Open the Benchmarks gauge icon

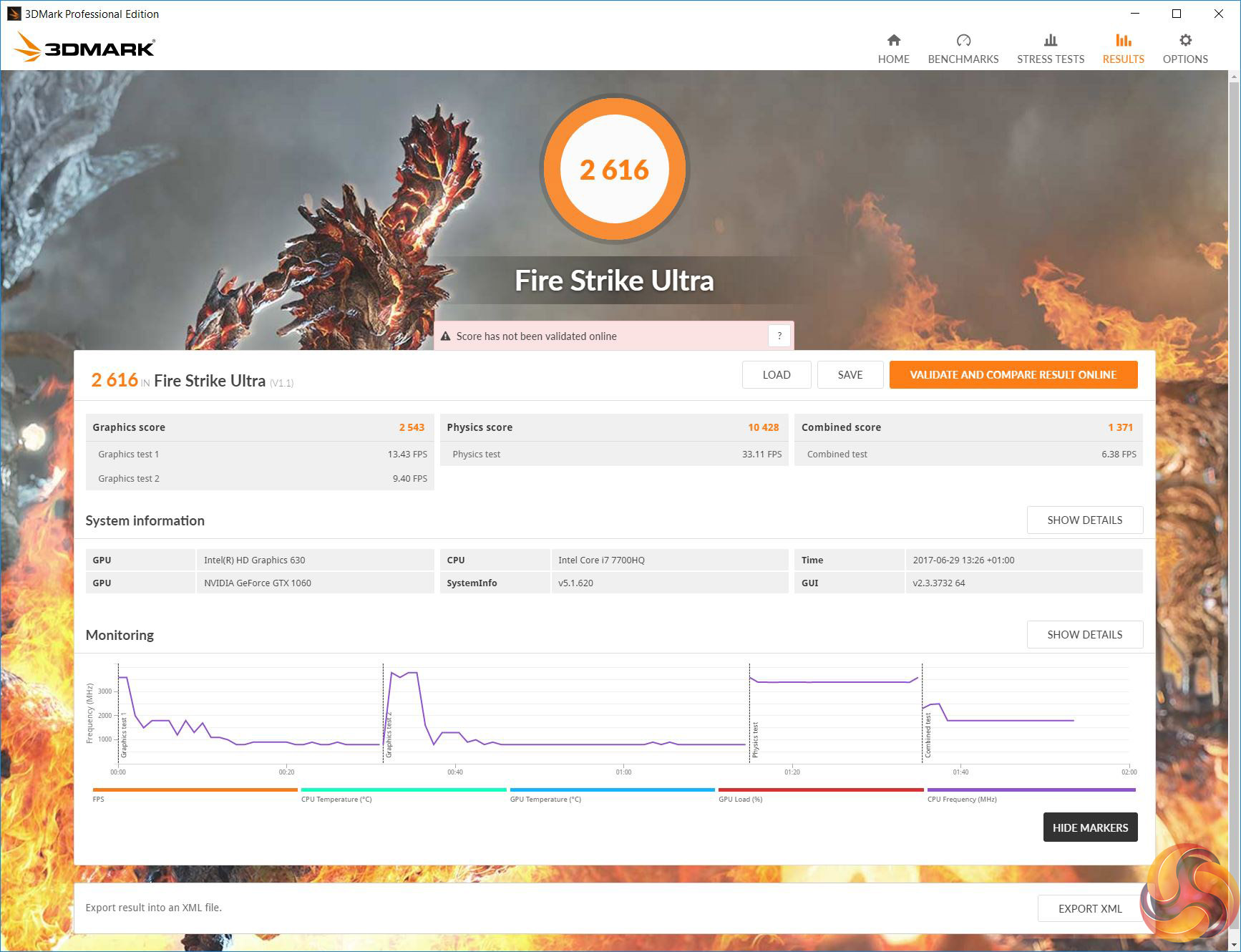pos(963,40)
